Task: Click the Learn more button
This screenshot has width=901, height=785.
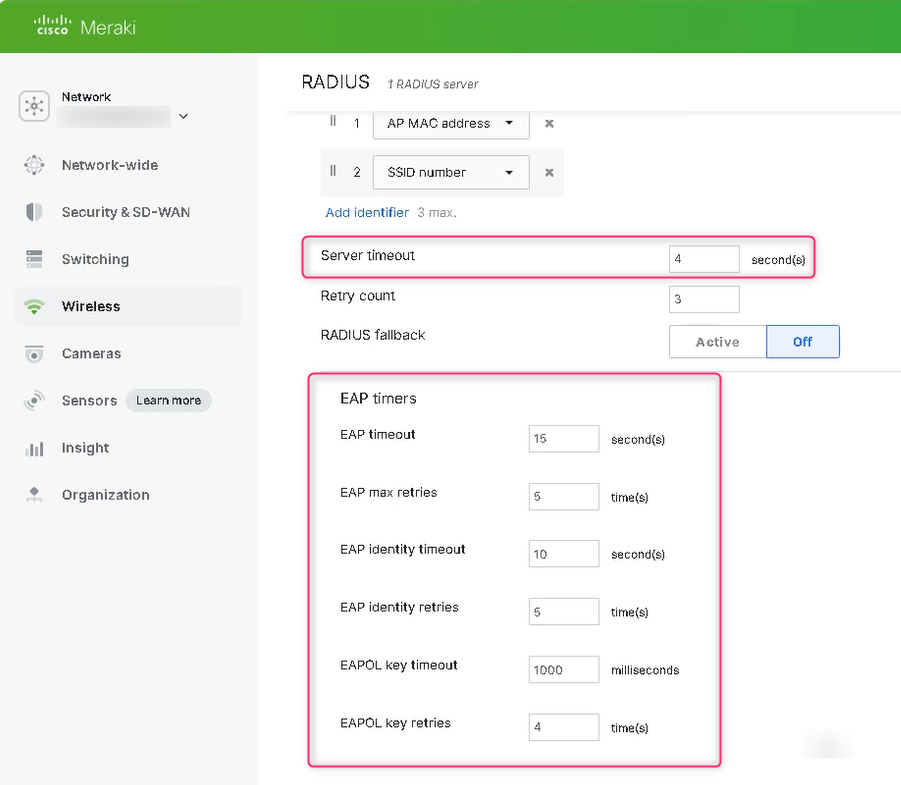Action: tap(168, 401)
